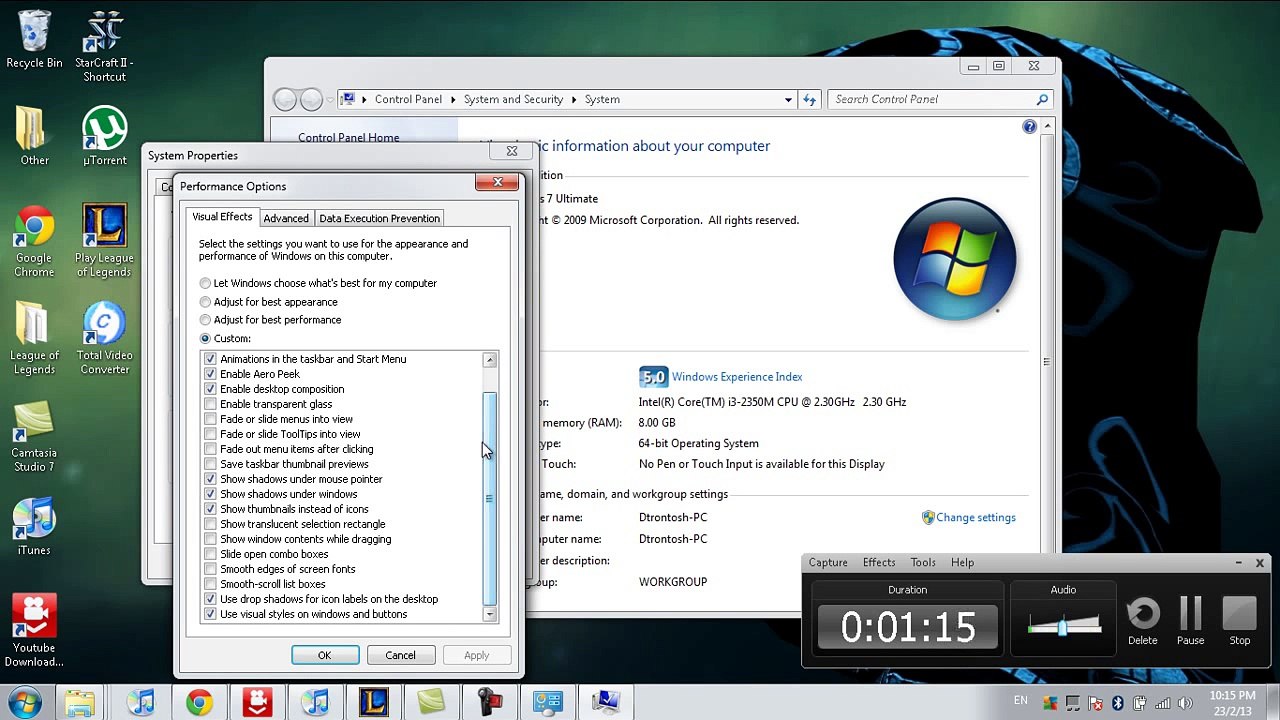This screenshot has width=1280, height=720.
Task: Click the Bluetooth icon in system tray
Action: pyautogui.click(x=1117, y=703)
